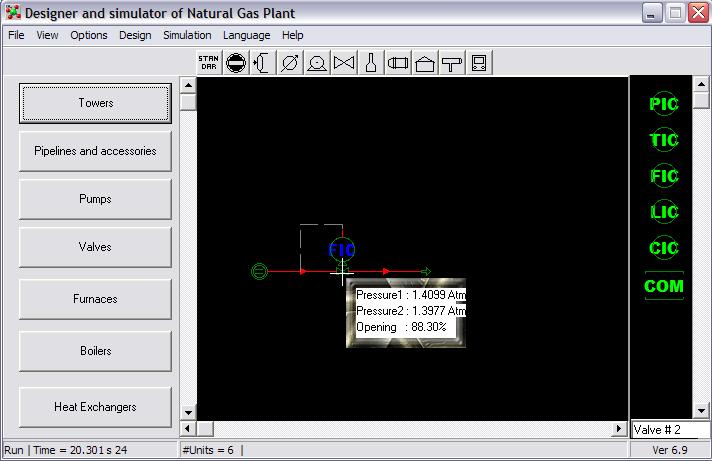This screenshot has width=712, height=461.
Task: Select the stop-sign circle toolbar icon
Action: (236, 63)
